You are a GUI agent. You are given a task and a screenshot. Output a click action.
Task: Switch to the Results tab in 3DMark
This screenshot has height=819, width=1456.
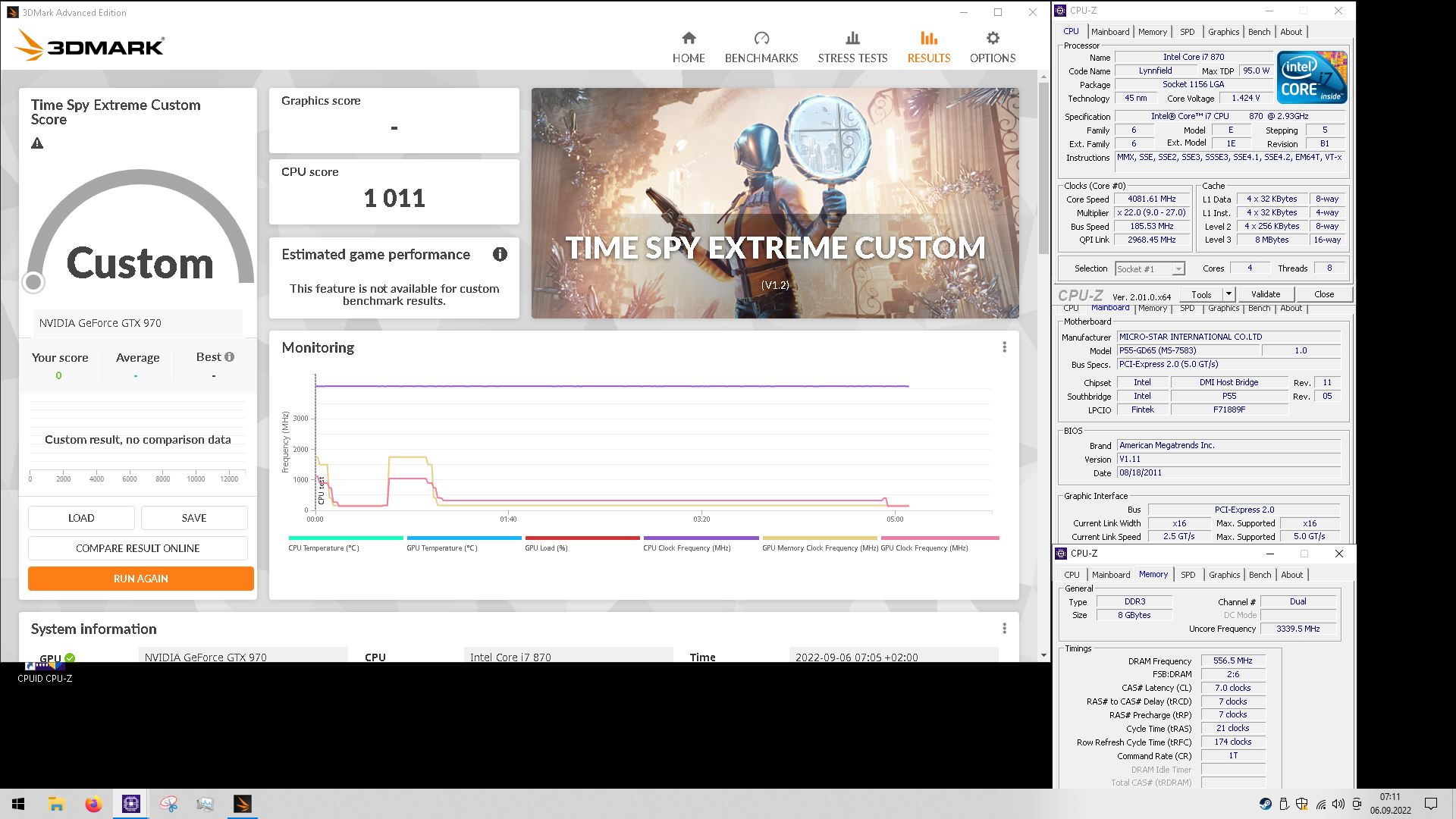coord(928,47)
